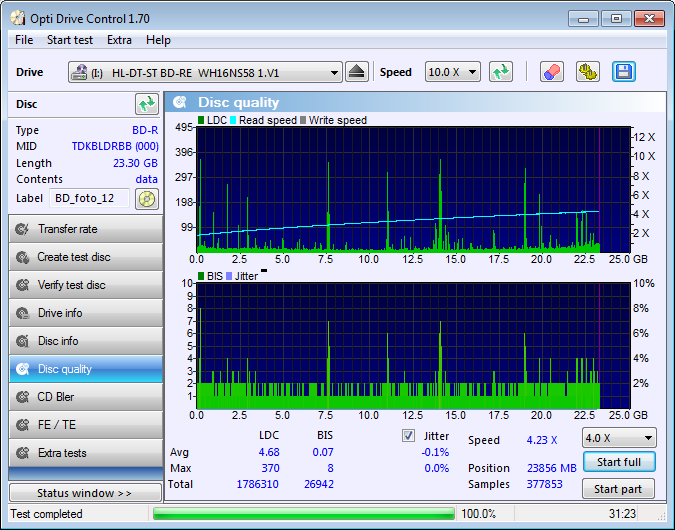Image resolution: width=675 pixels, height=530 pixels.
Task: Click the elapsed time 31:23
Action: click(622, 514)
